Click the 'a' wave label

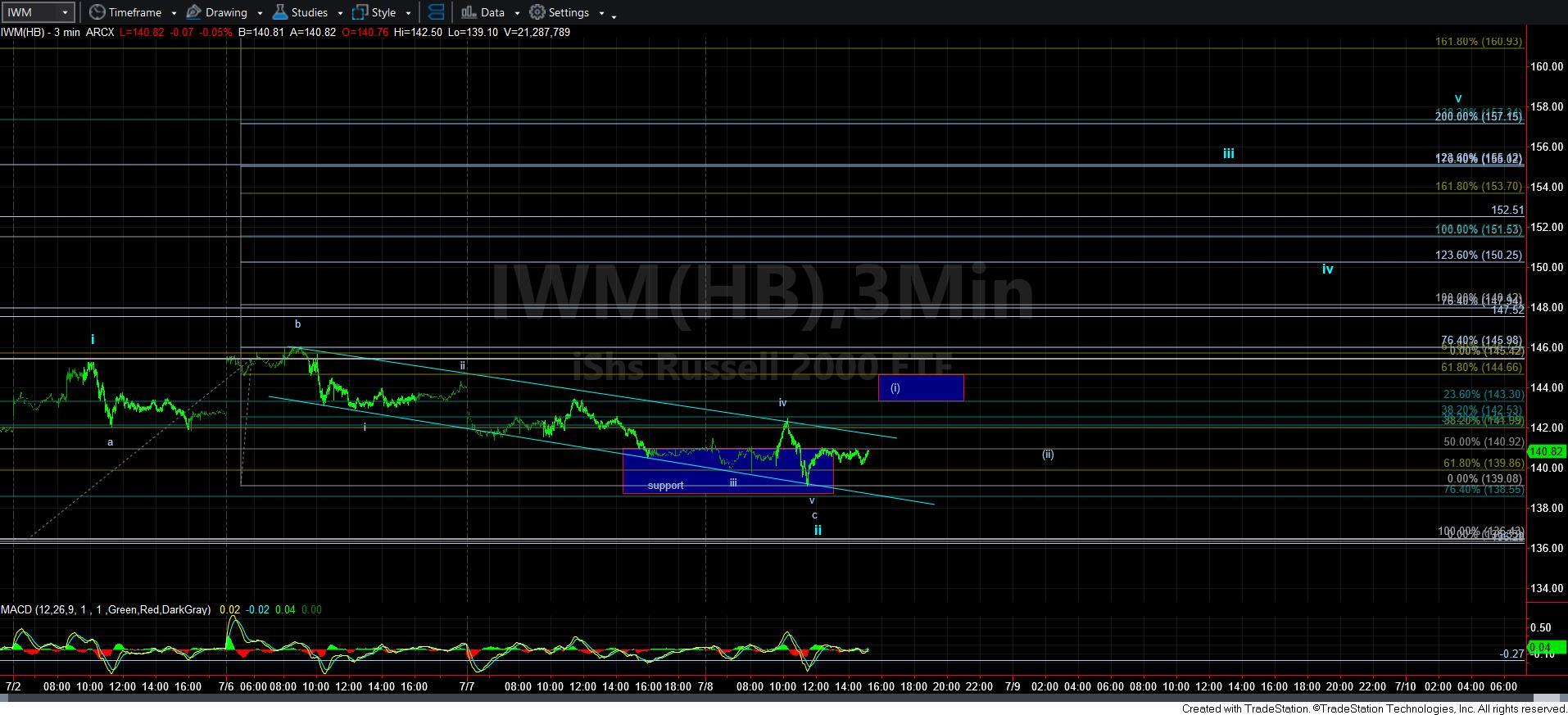111,442
